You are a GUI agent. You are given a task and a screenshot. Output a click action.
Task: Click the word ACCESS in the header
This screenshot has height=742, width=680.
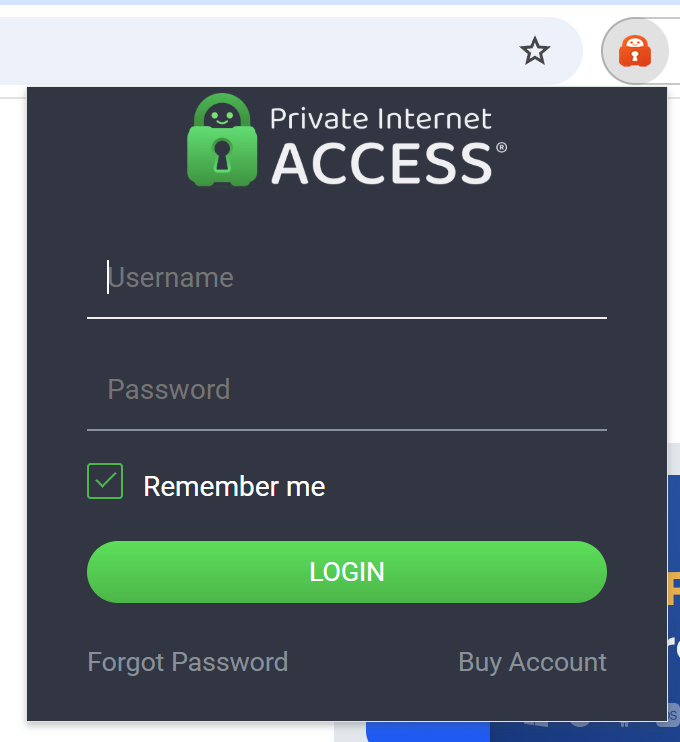[x=381, y=164]
